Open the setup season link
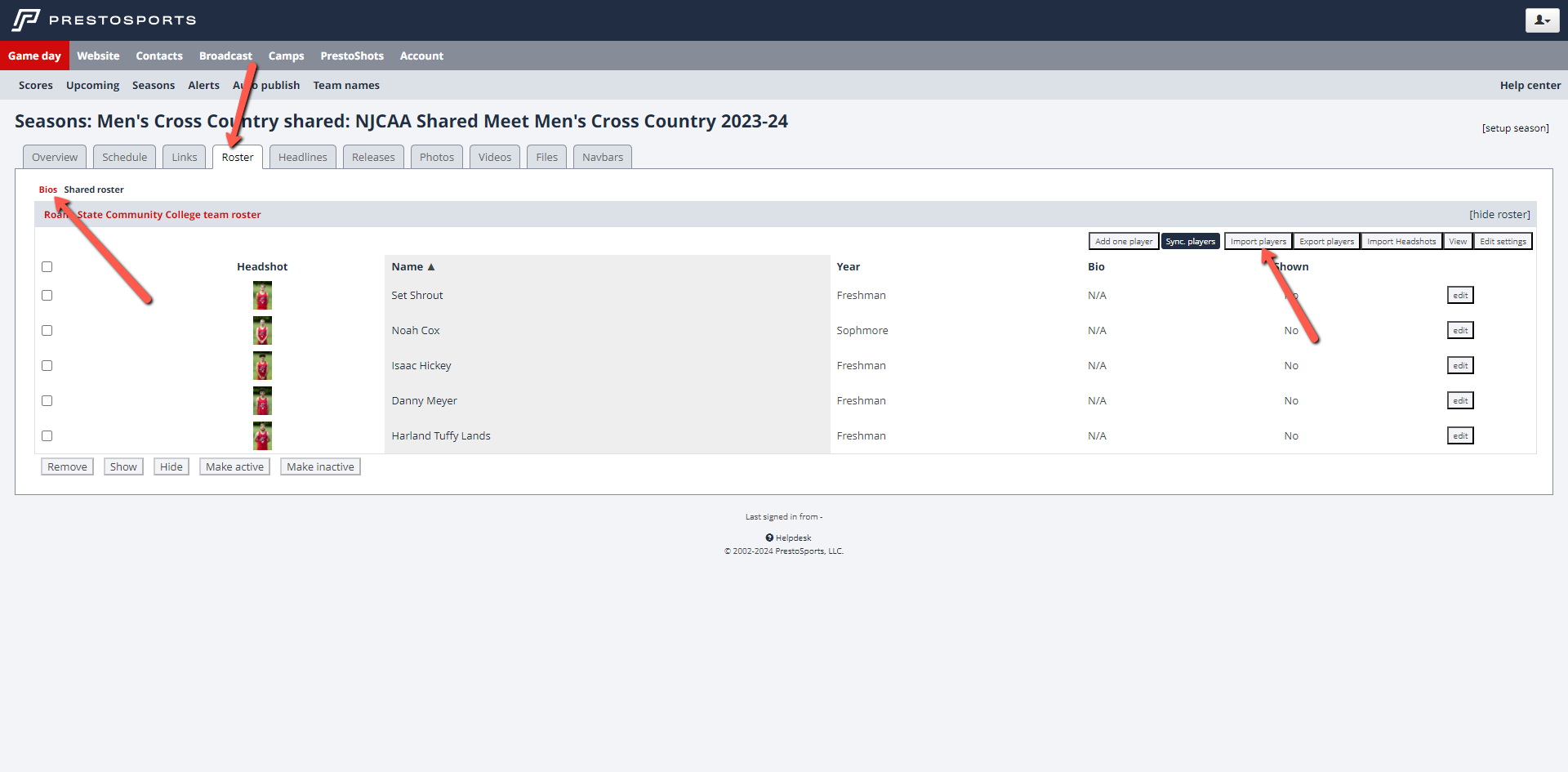The width and height of the screenshot is (1568, 772). pos(1515,128)
